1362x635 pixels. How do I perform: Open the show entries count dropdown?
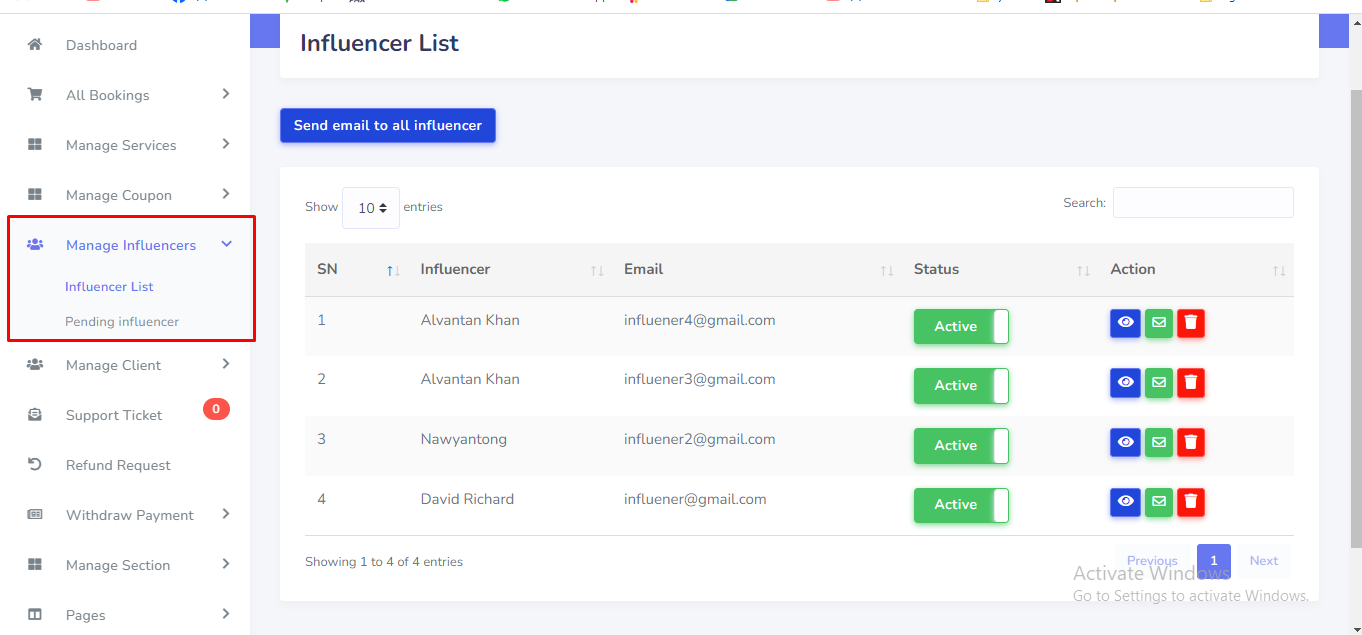371,208
